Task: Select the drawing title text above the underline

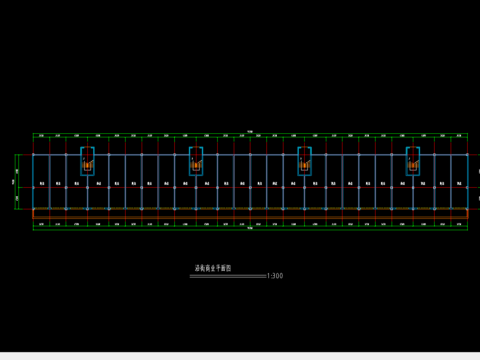Action: (213, 268)
